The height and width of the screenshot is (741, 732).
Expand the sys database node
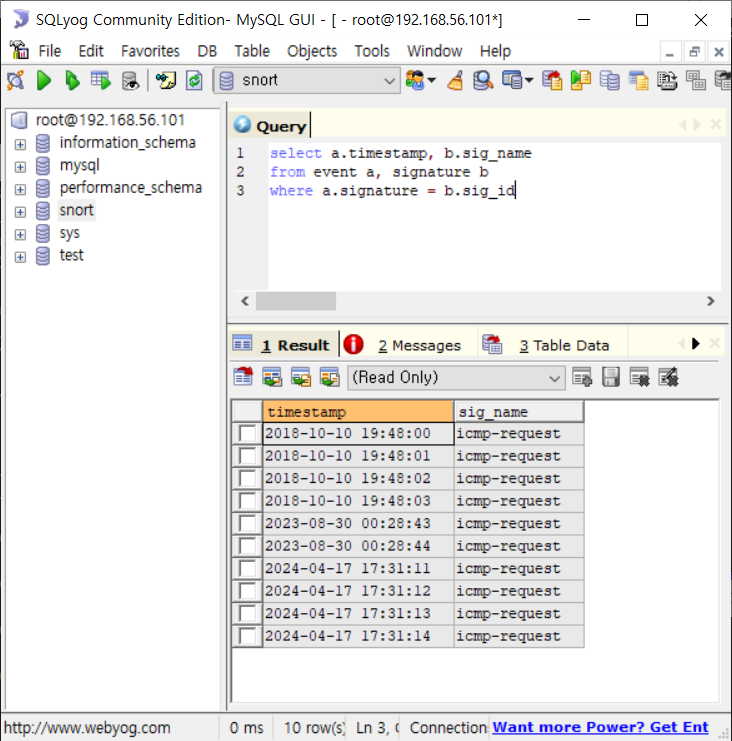[20, 234]
